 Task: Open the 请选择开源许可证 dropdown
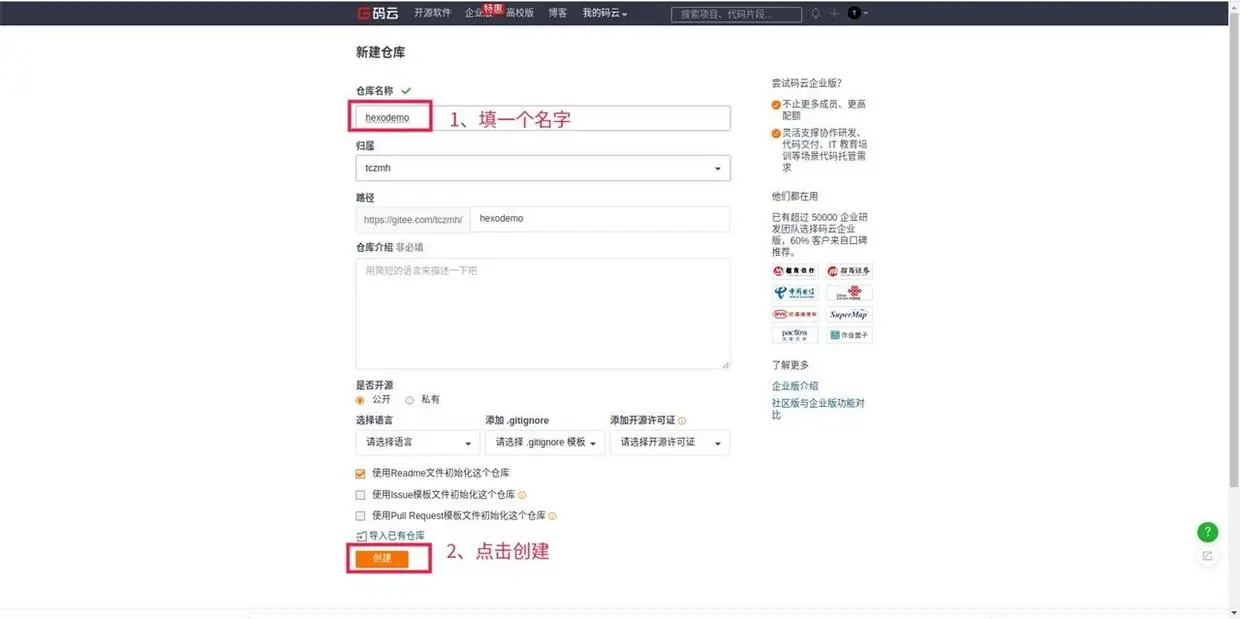(670, 442)
